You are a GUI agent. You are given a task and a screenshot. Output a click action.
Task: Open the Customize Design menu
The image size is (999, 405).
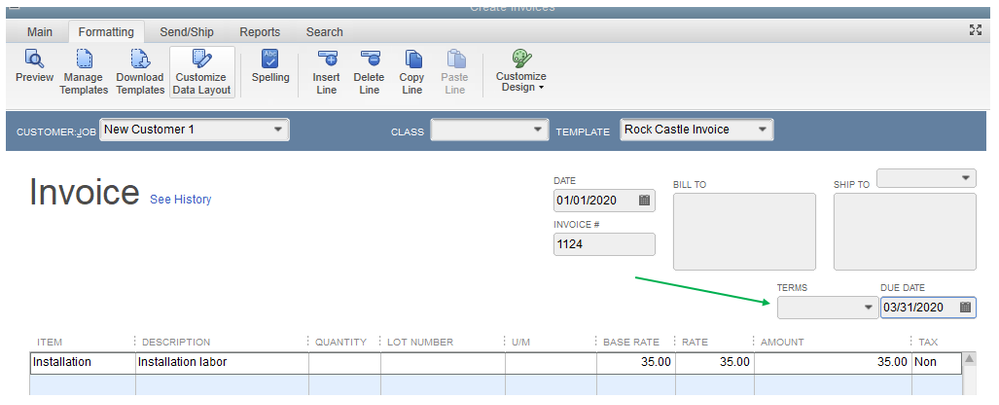click(521, 71)
